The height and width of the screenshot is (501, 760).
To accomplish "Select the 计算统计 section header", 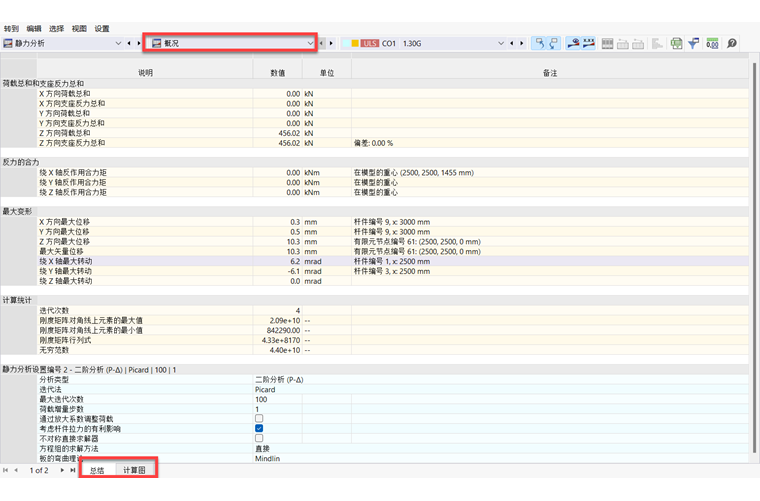I will pyautogui.click(x=375, y=300).
